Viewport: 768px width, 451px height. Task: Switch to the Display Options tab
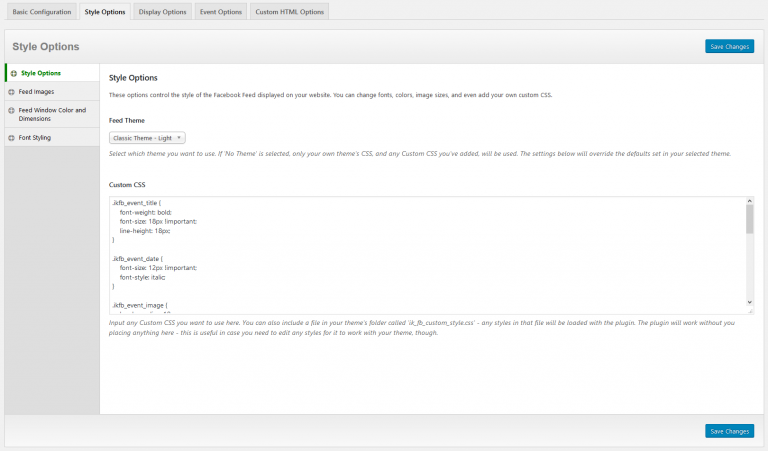pos(162,12)
